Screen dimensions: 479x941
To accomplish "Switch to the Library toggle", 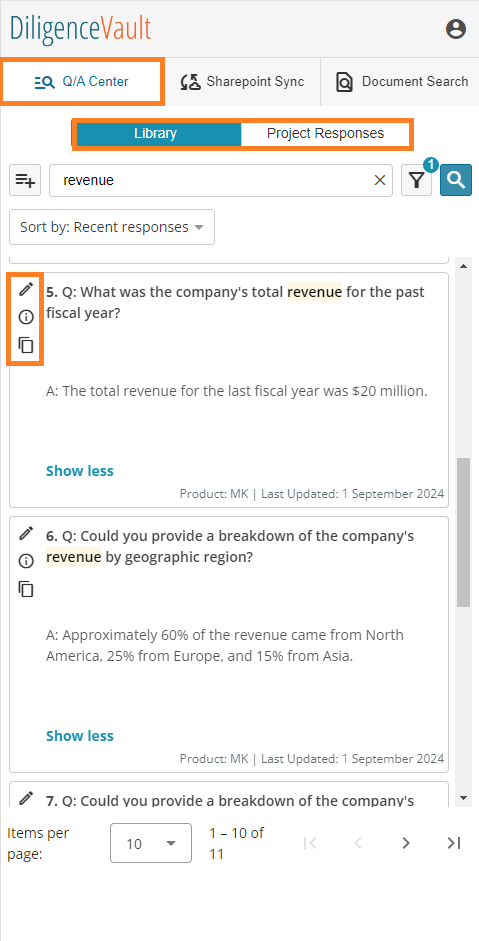I will (155, 133).
